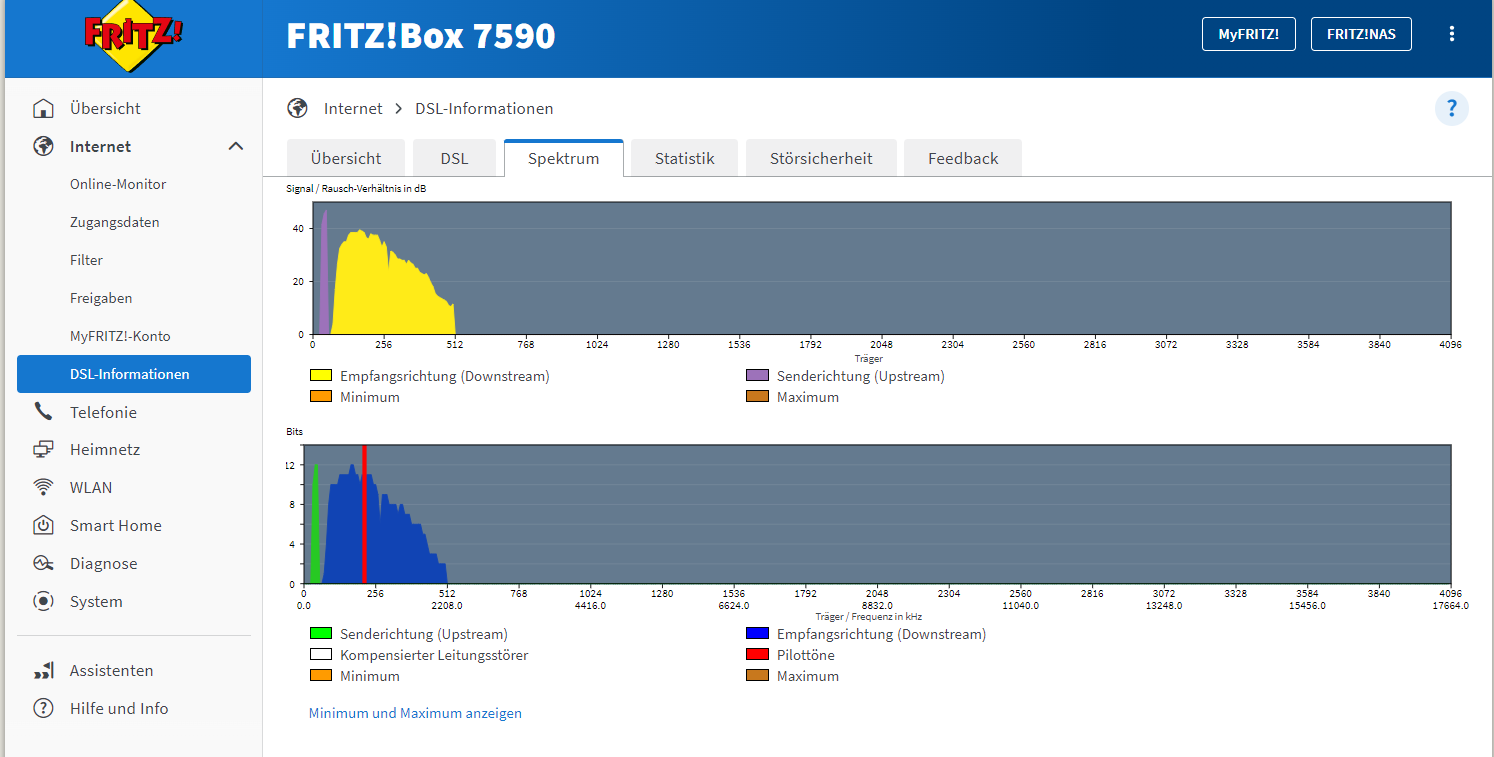The image size is (1494, 757).
Task: Click blue Empfangsrichtung (Downstream) legend swatch
Action: 757,634
